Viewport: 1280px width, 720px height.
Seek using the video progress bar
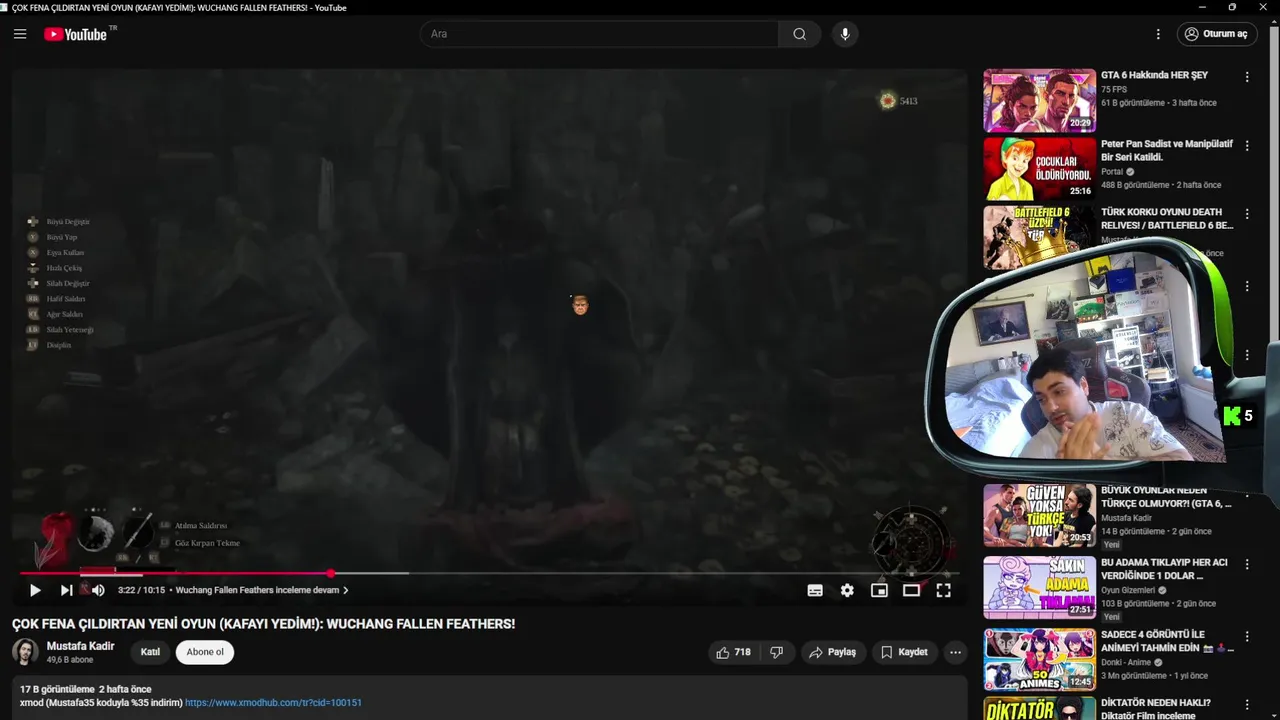(x=490, y=573)
